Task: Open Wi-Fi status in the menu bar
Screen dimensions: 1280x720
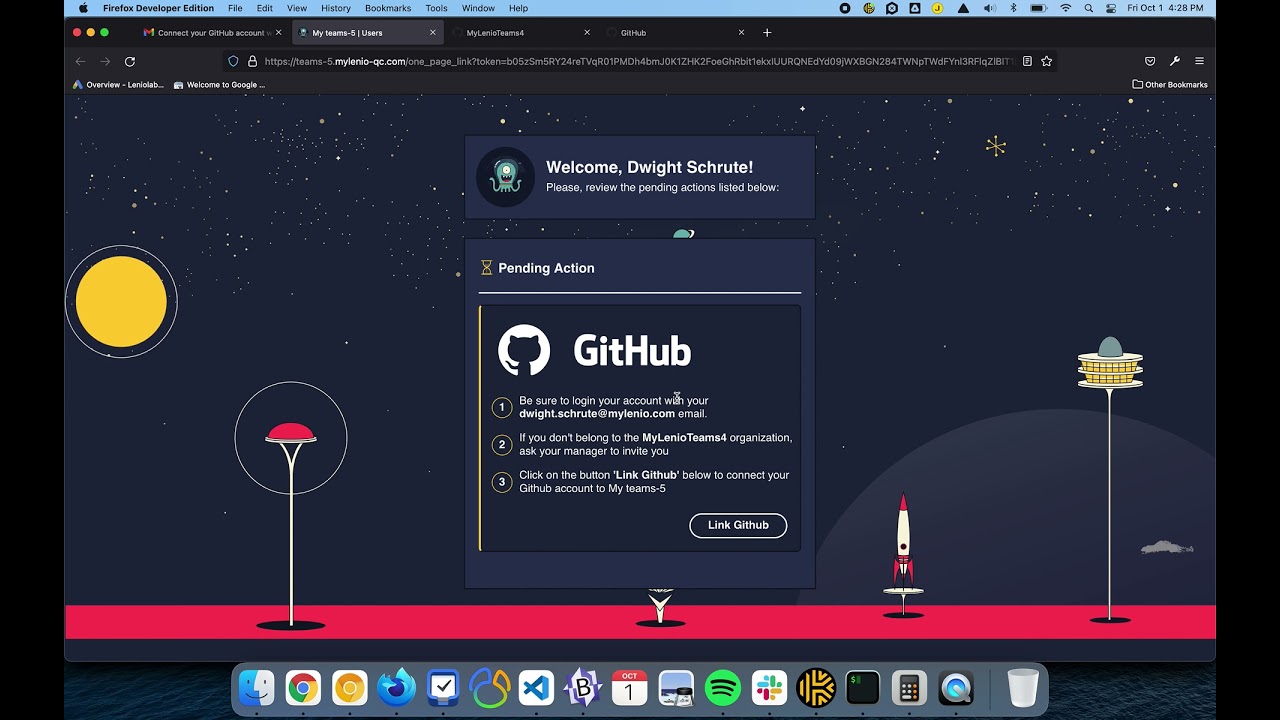Action: 1066,8
